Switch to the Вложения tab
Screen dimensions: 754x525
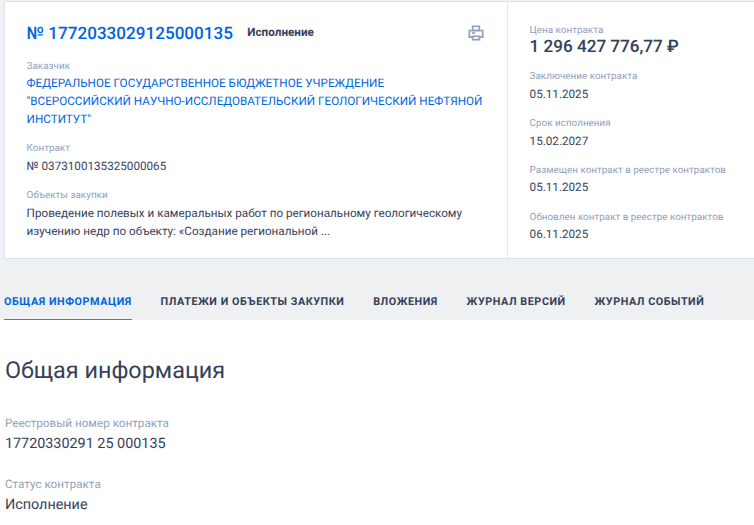click(x=405, y=301)
